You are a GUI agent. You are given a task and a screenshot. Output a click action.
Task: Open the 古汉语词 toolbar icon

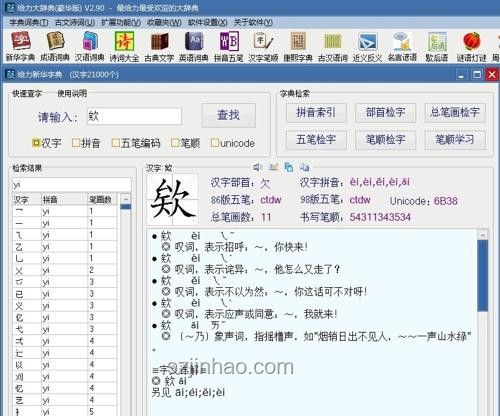tap(333, 47)
